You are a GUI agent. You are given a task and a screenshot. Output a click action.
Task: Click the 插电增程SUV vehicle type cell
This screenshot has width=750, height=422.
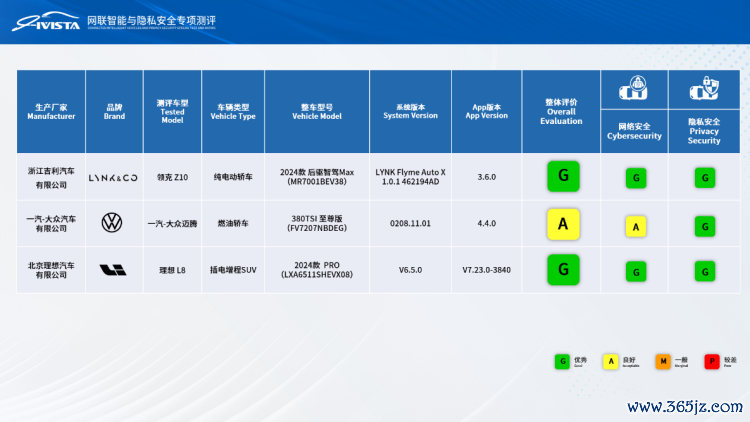[233, 270]
